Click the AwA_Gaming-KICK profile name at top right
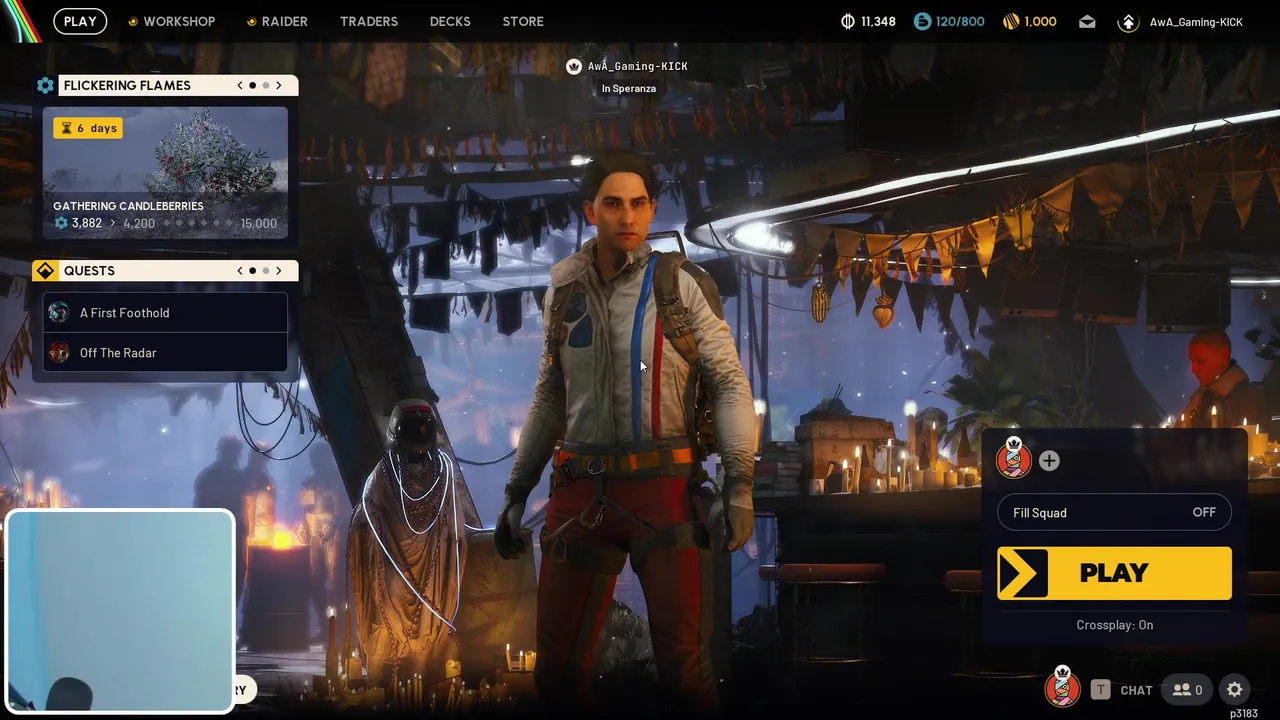The width and height of the screenshot is (1280, 720). point(1196,22)
